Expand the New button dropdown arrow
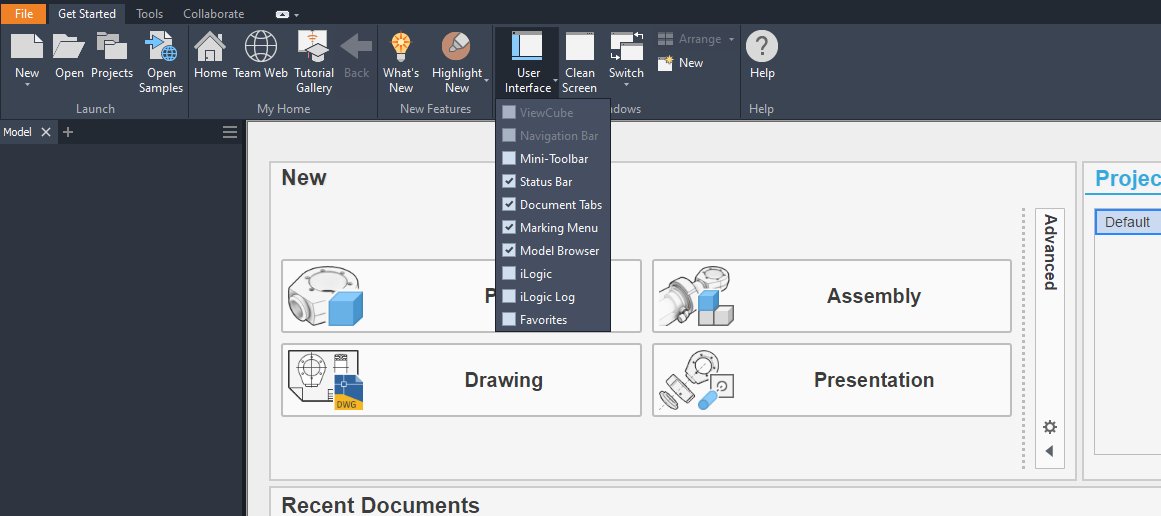The height and width of the screenshot is (516, 1161). (x=27, y=84)
